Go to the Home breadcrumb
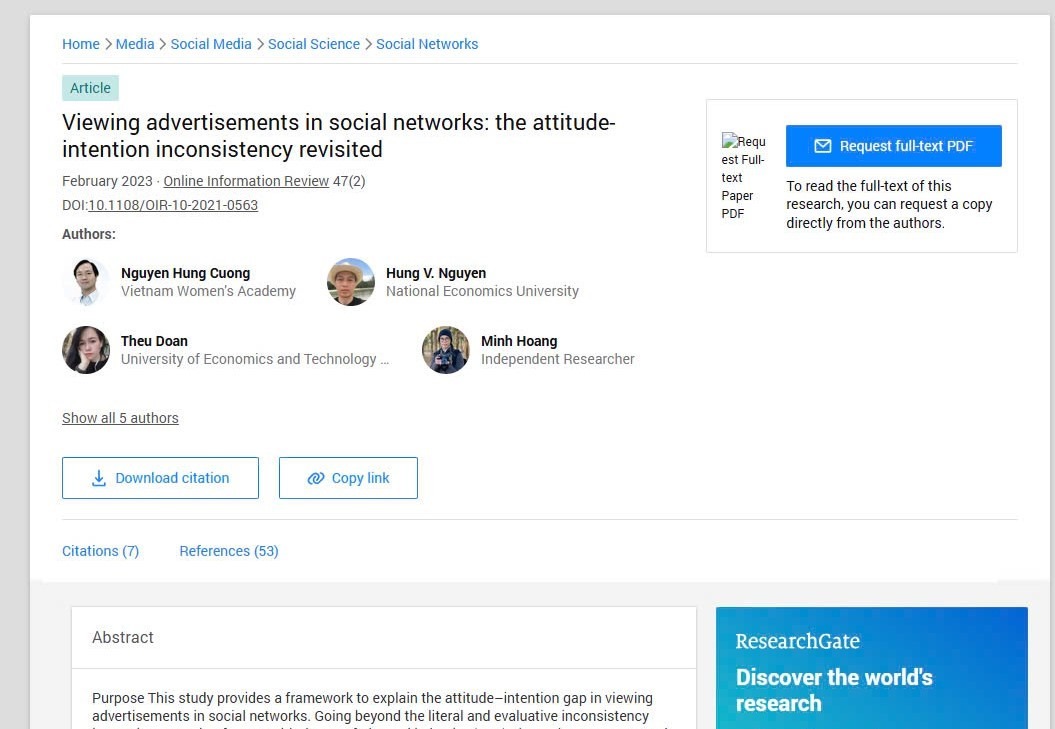1055x729 pixels. [81, 44]
